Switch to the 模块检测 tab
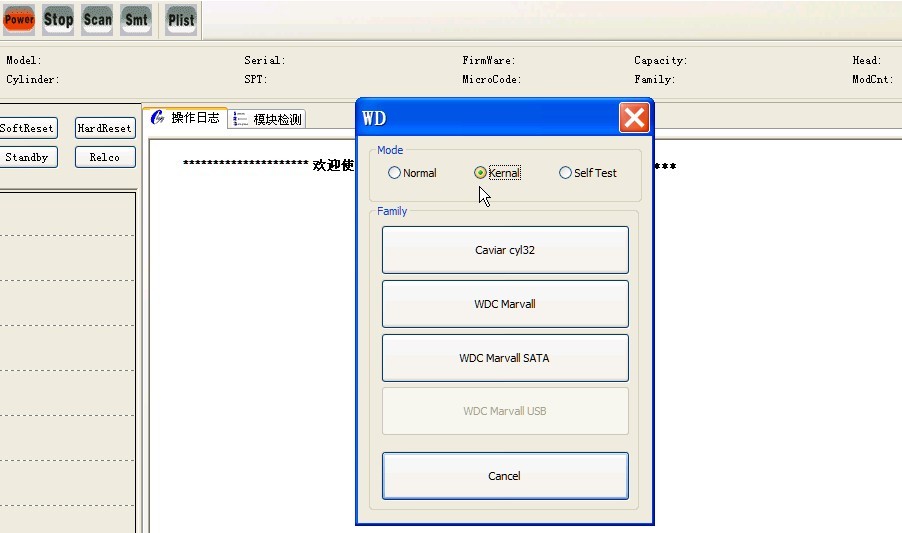902x533 pixels. click(x=267, y=119)
